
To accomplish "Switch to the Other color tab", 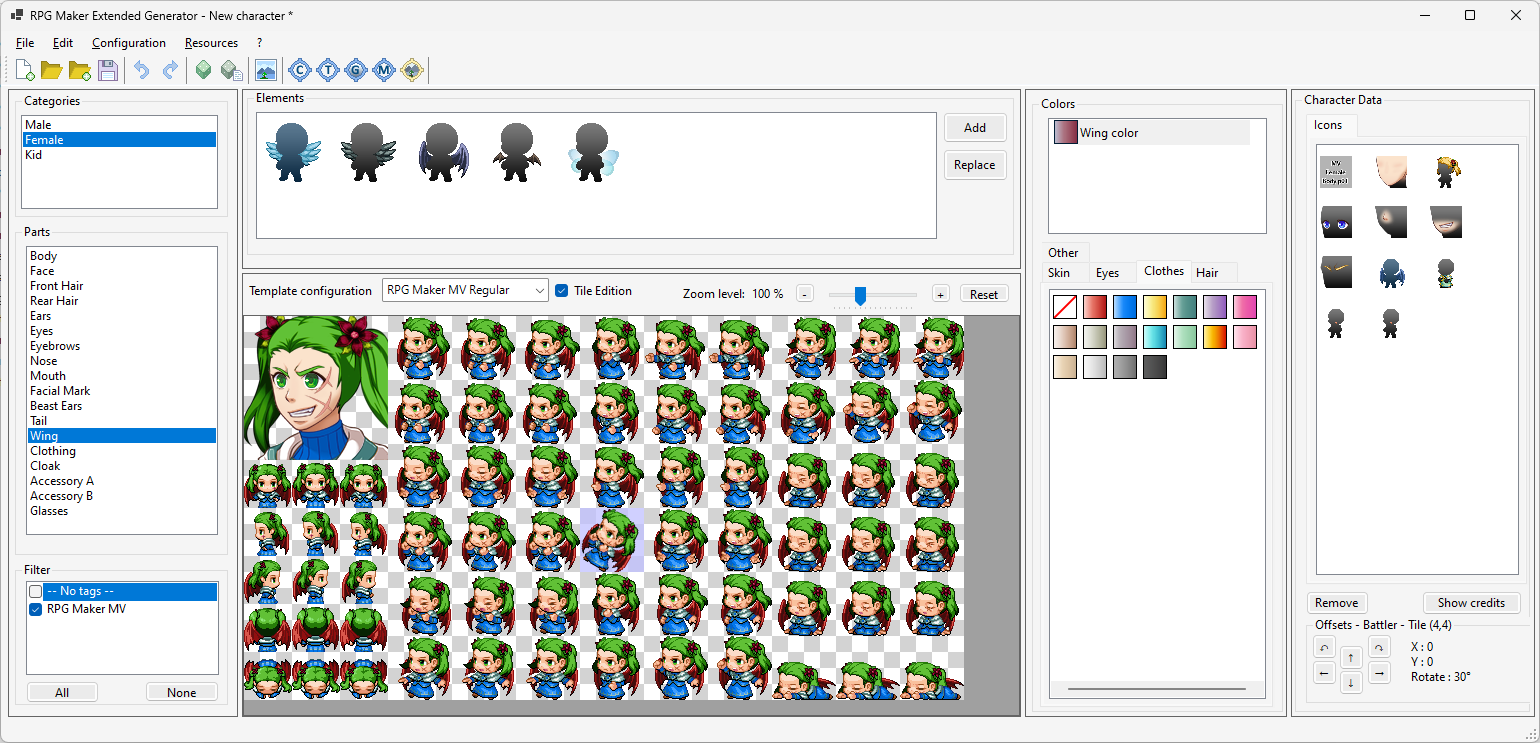I will point(1063,253).
